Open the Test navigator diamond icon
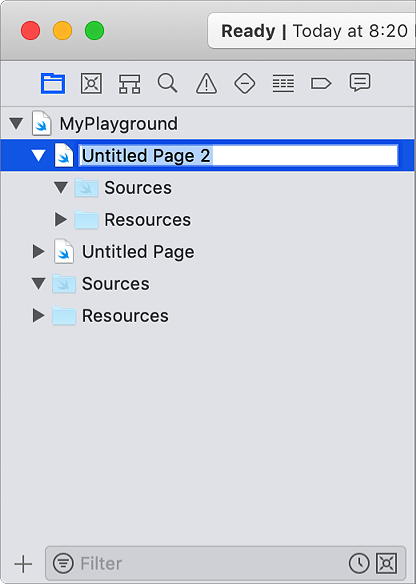This screenshot has width=416, height=584. 245,83
